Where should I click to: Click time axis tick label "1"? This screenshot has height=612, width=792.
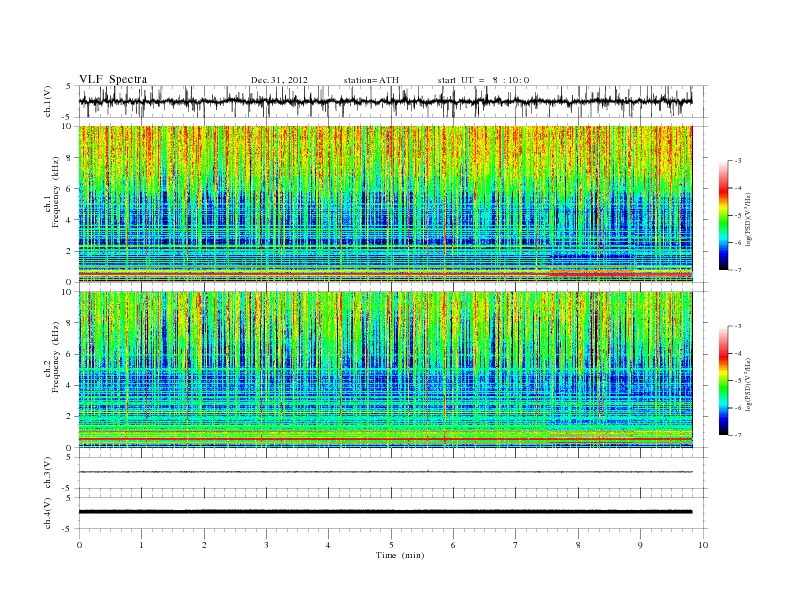click(141, 545)
